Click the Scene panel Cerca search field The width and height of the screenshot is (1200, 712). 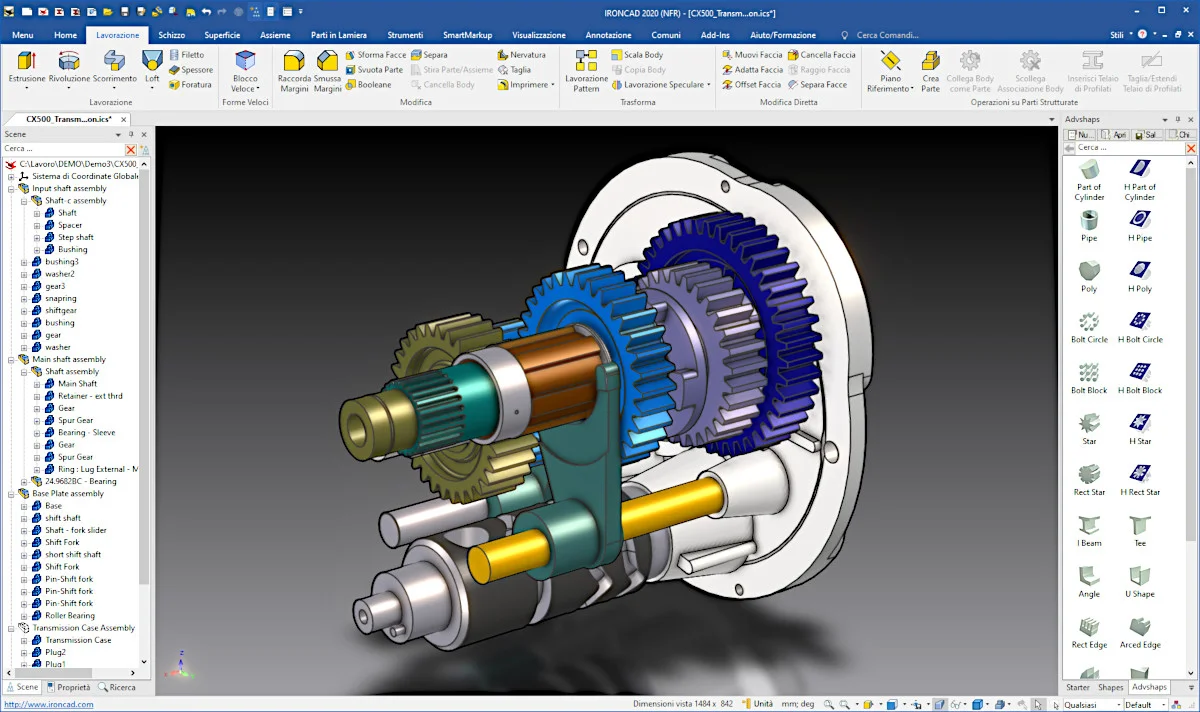[62, 149]
